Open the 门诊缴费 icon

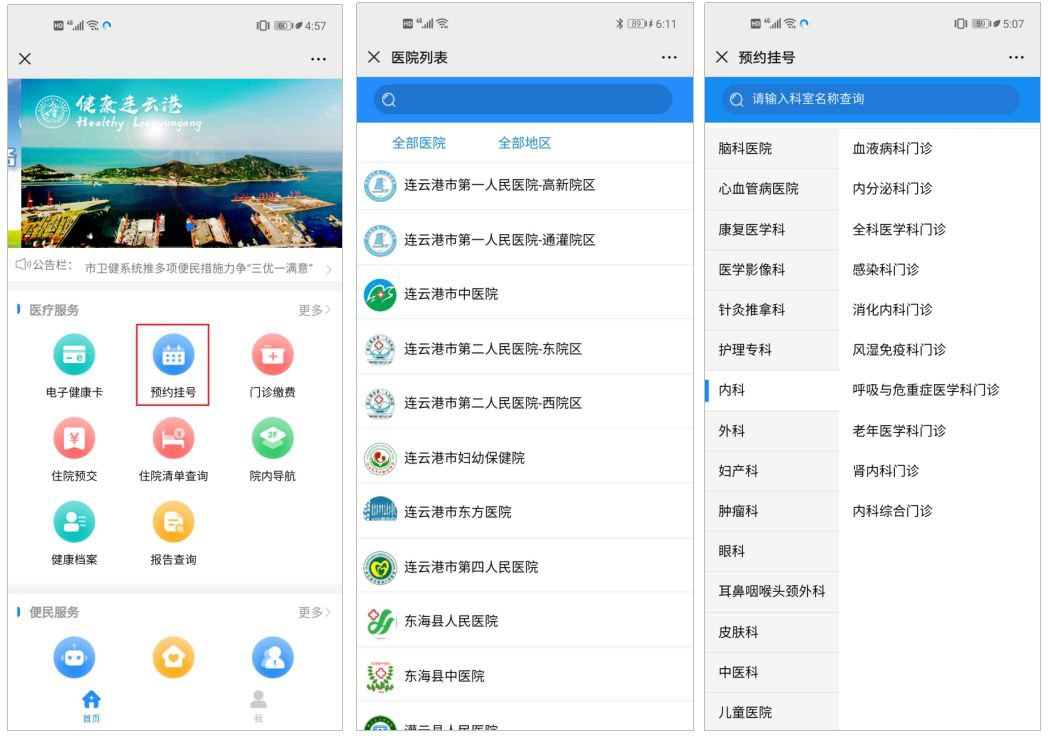point(272,354)
